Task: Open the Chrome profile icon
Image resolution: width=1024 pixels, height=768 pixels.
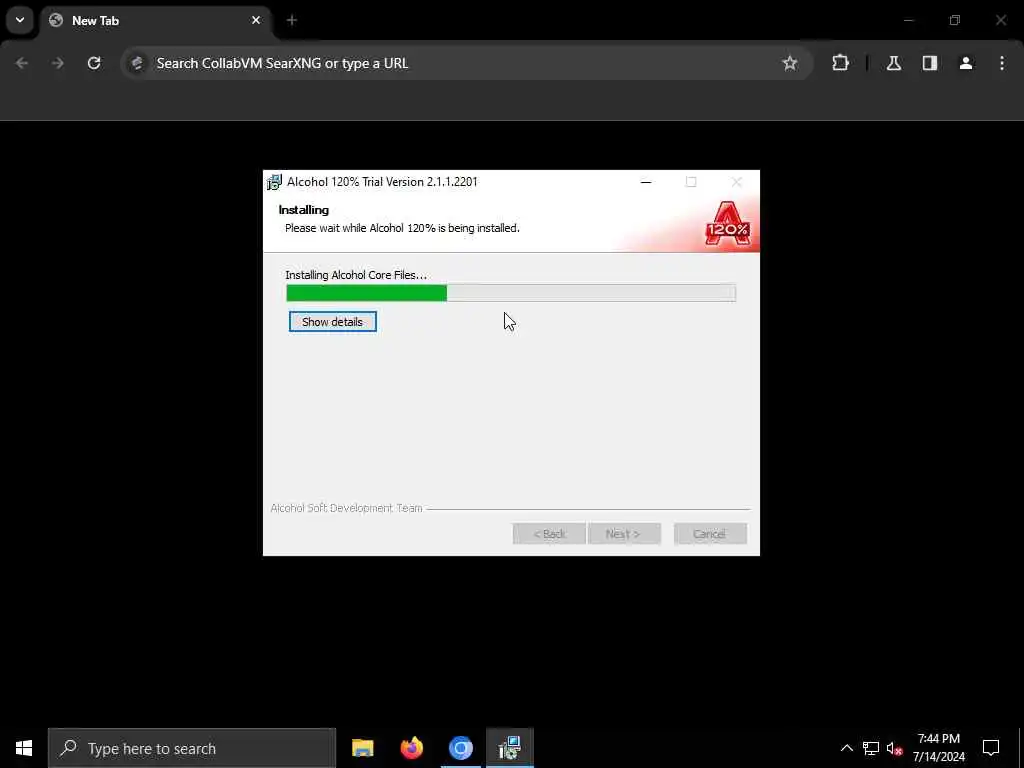Action: (966, 63)
